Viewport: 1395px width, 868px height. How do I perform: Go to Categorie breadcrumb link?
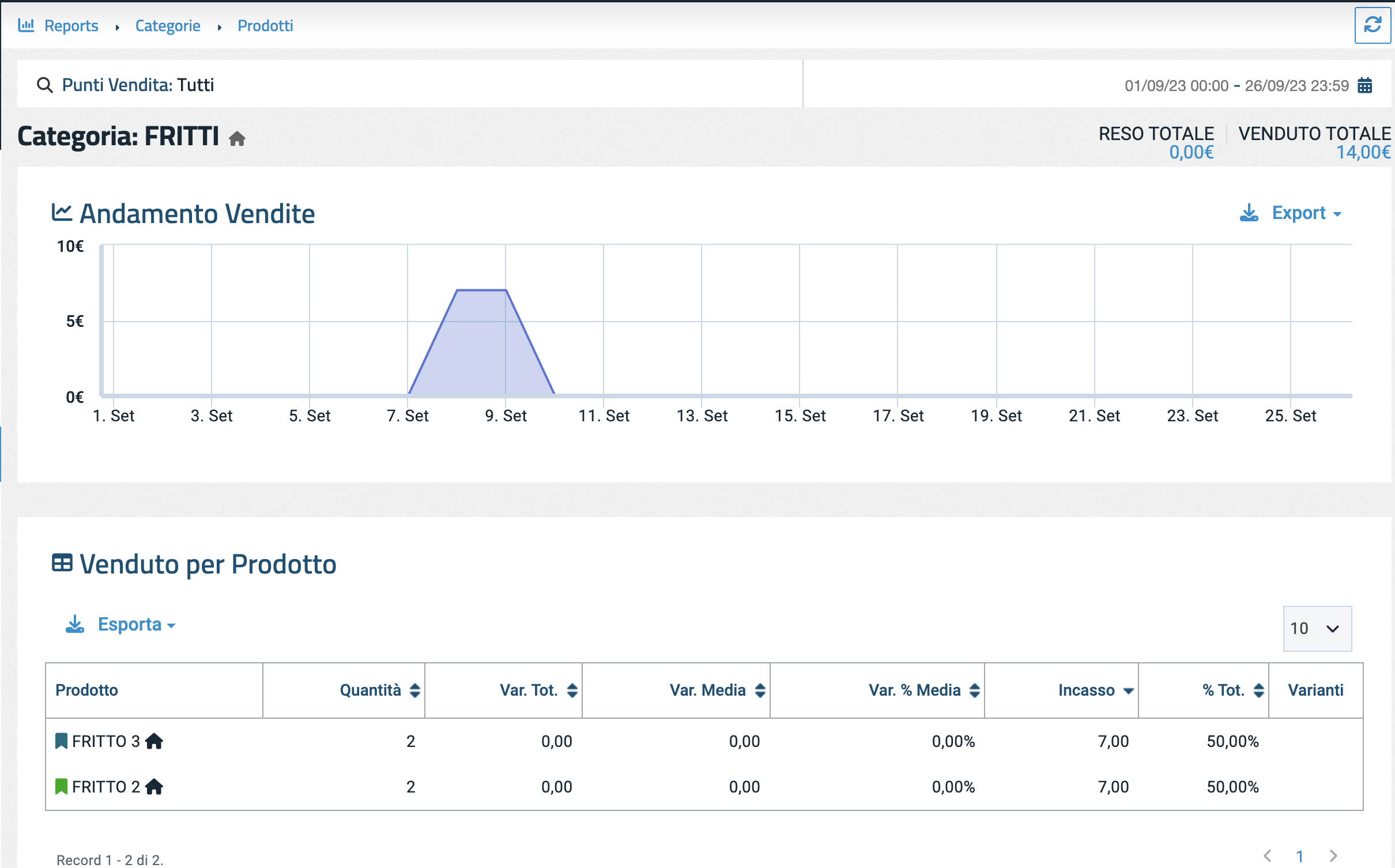pos(168,25)
